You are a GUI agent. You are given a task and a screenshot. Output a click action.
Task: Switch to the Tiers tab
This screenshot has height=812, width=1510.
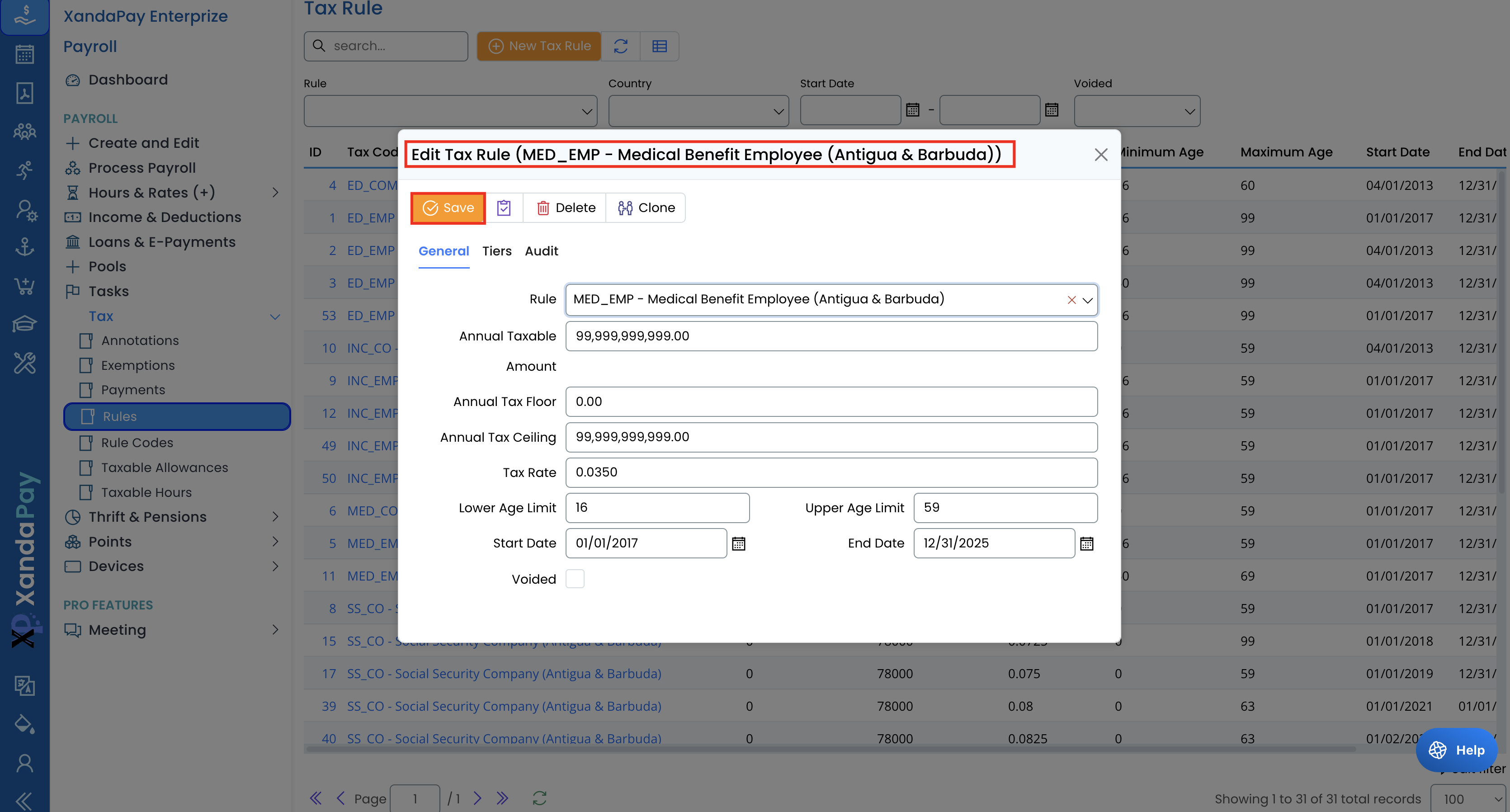click(x=496, y=251)
